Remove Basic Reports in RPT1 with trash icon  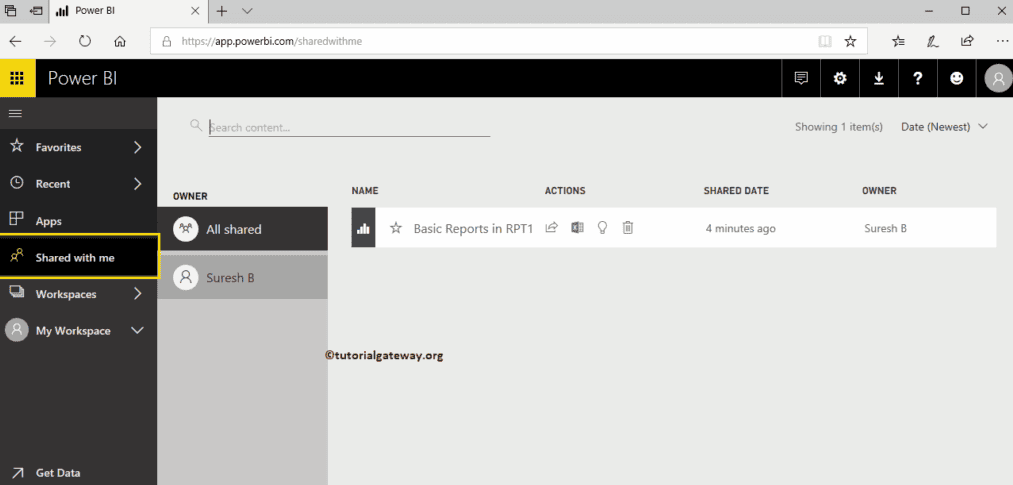[627, 227]
